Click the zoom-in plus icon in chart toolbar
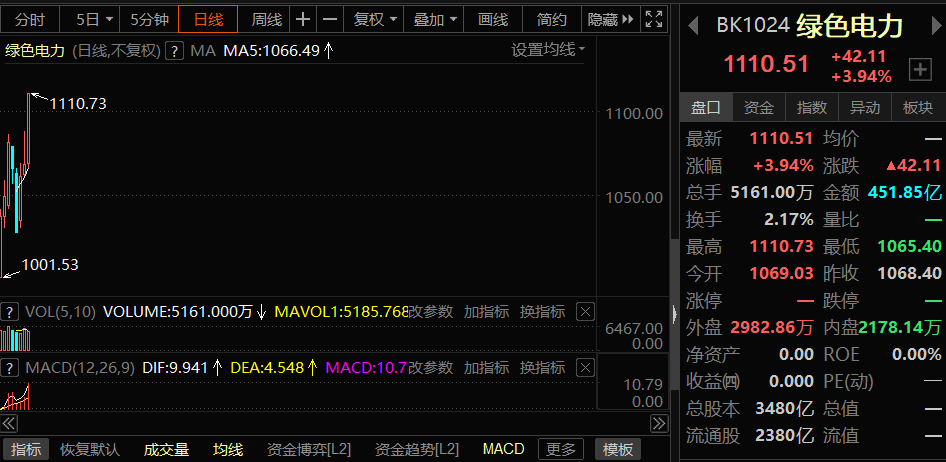Screen dimensions: 946x462 tap(304, 19)
